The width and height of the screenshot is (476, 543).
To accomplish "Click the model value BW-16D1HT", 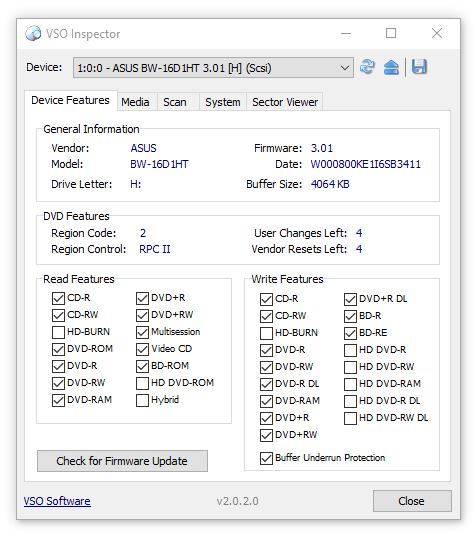I will tap(159, 164).
